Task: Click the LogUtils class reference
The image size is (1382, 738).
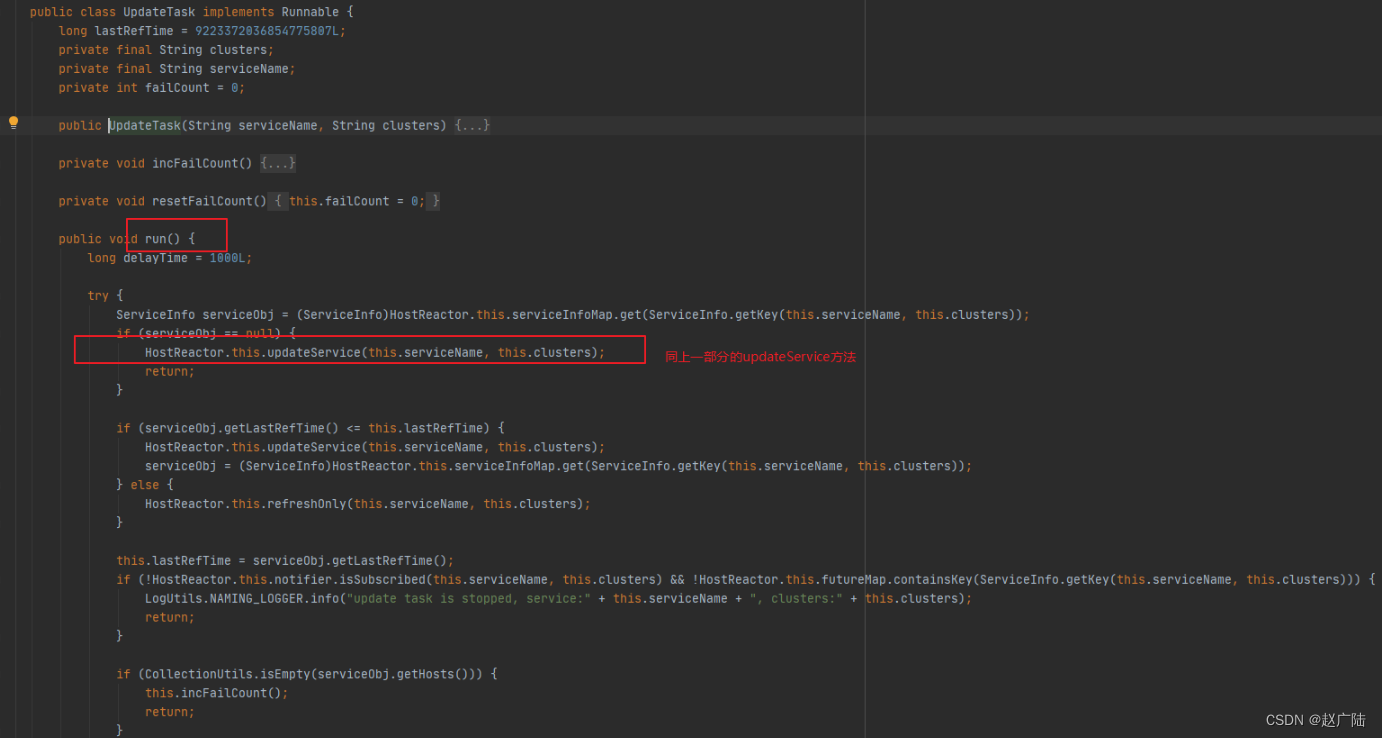Action: (173, 599)
